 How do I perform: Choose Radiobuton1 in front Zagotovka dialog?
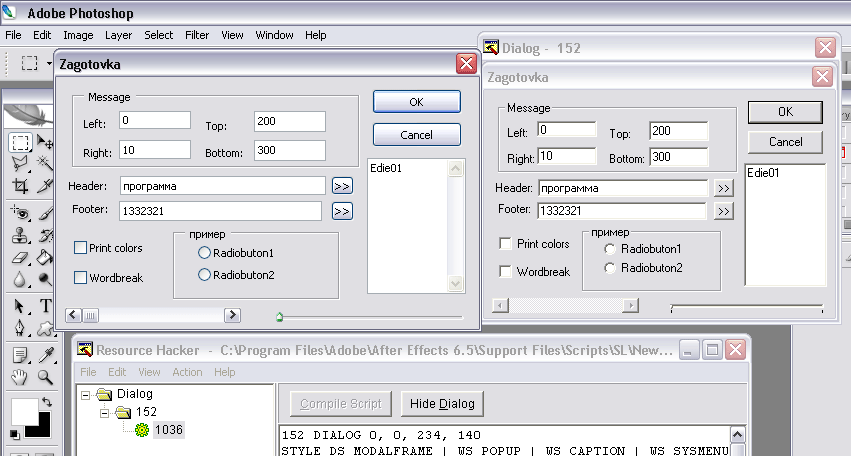[204, 252]
